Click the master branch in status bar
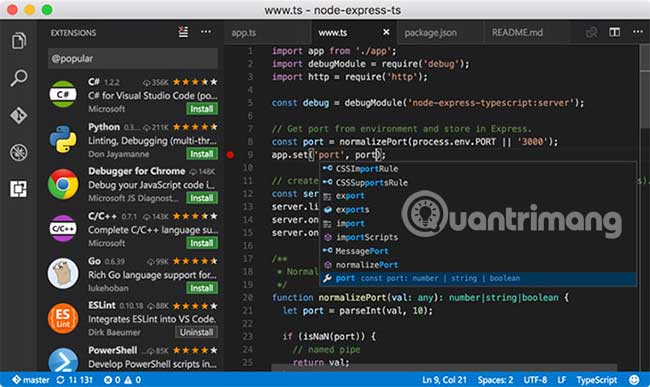The image size is (650, 387). [x=31, y=380]
